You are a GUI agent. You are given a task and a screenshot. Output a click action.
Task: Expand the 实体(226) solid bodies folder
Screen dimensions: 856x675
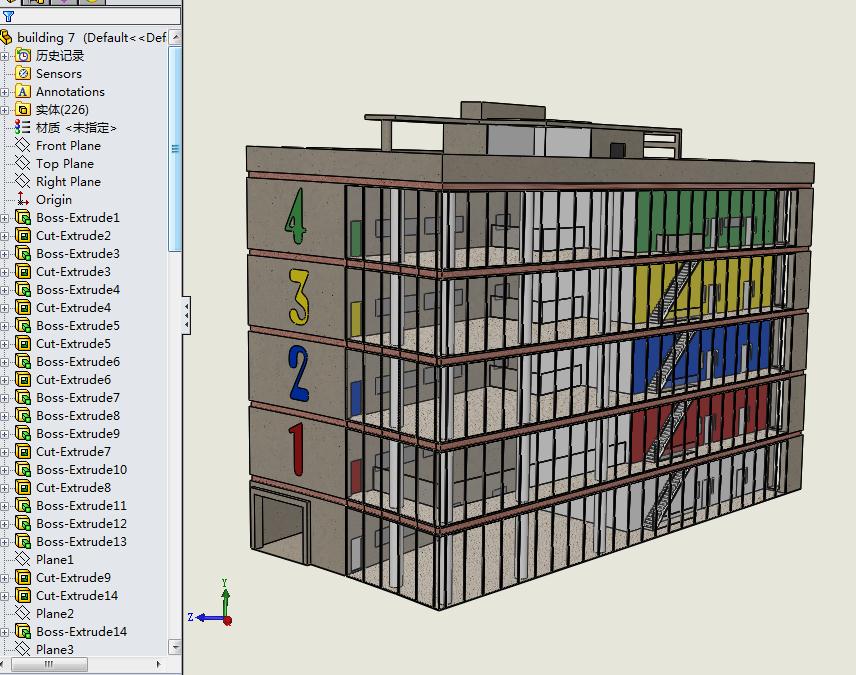point(5,110)
